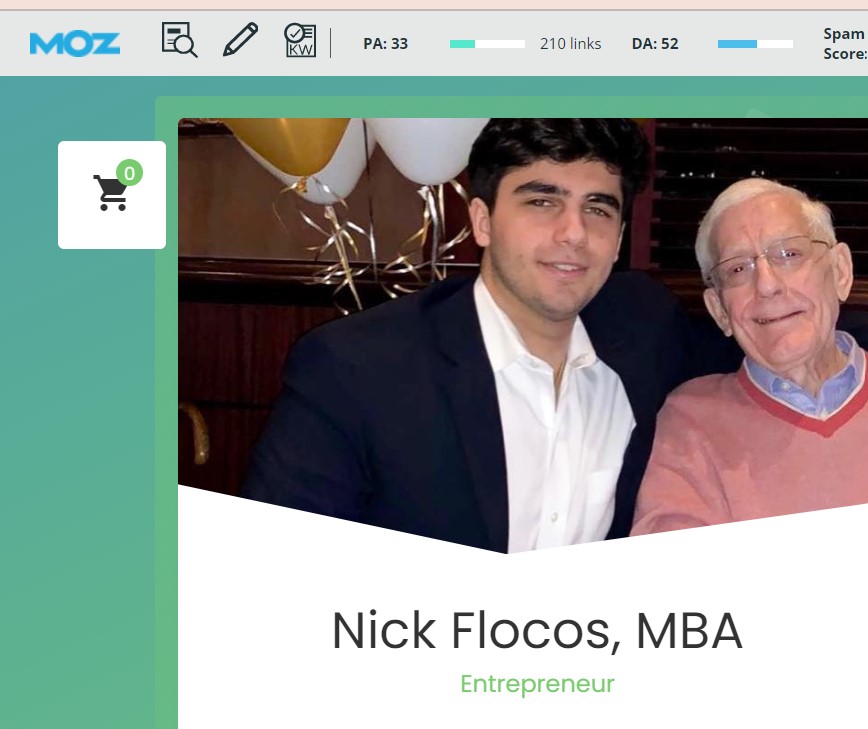The image size is (868, 729).
Task: Click the MOZ logo in the toolbar
Action: (x=75, y=44)
